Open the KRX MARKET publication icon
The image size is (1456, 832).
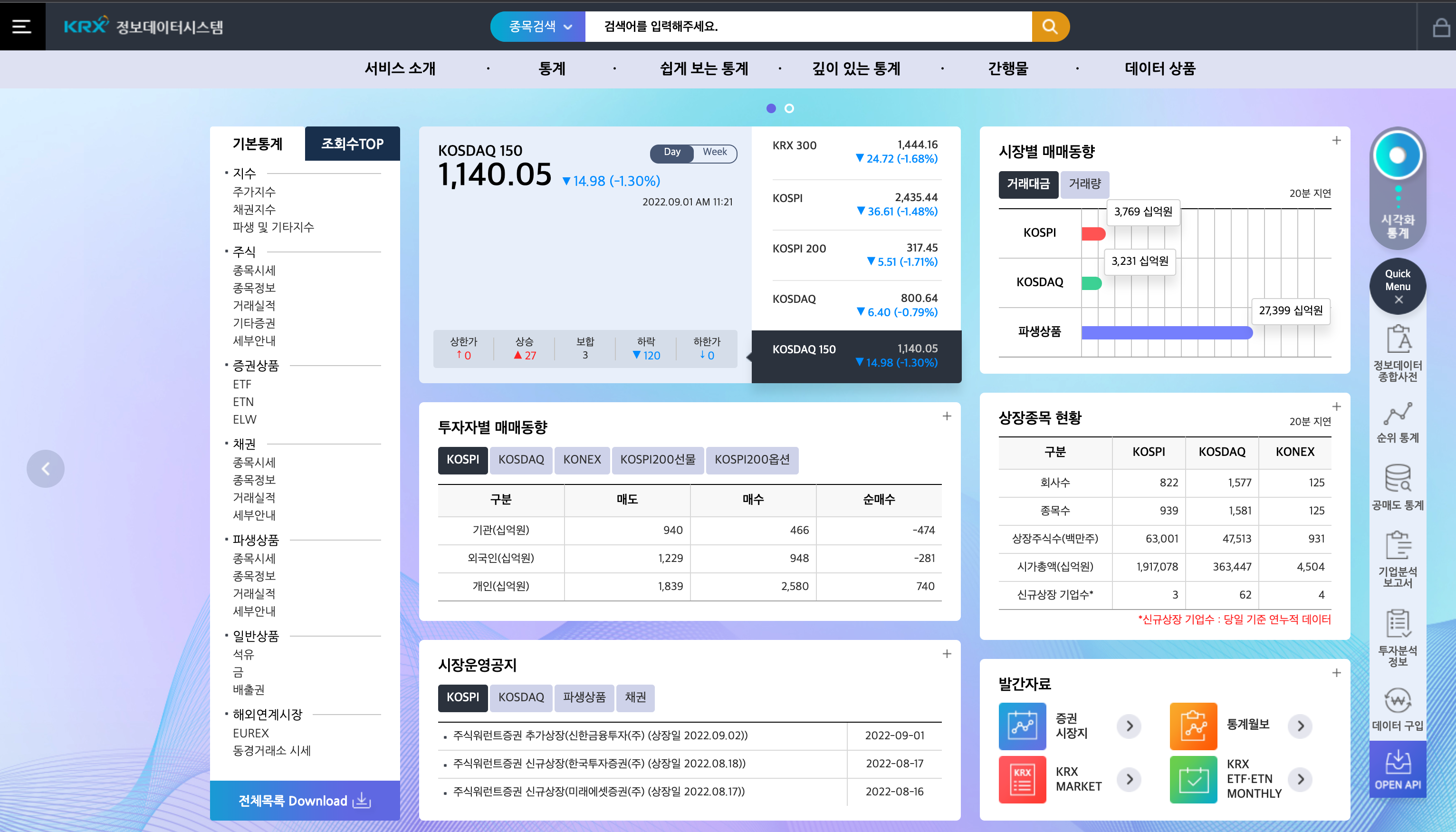[1022, 779]
